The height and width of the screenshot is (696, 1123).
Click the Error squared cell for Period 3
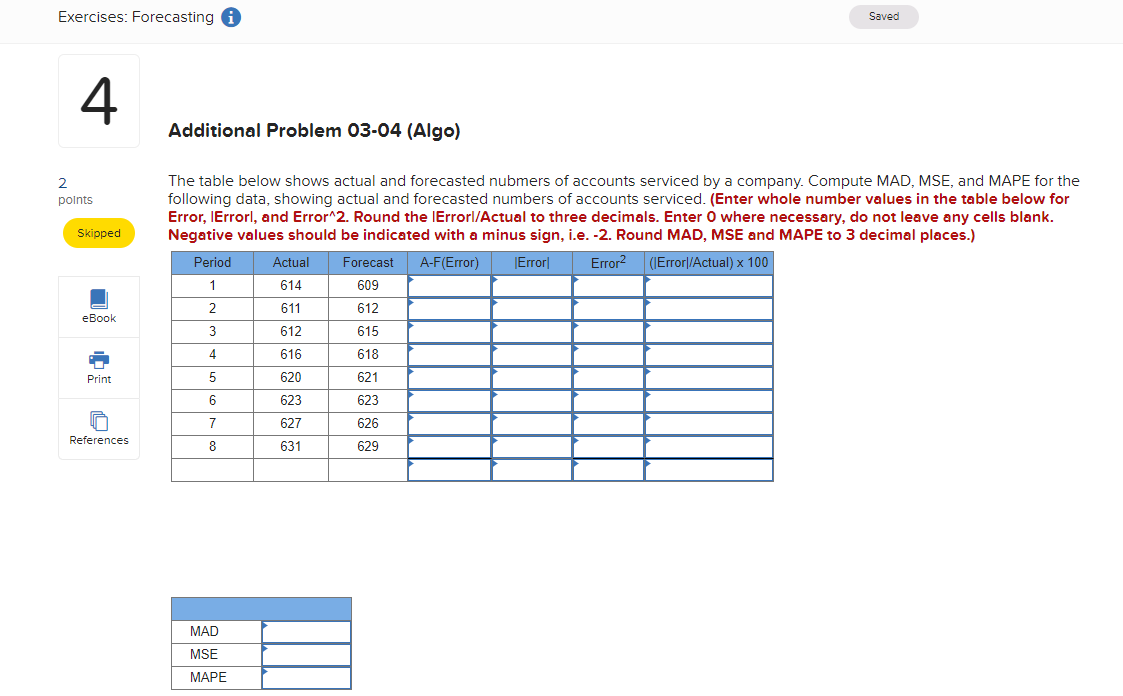tap(609, 331)
